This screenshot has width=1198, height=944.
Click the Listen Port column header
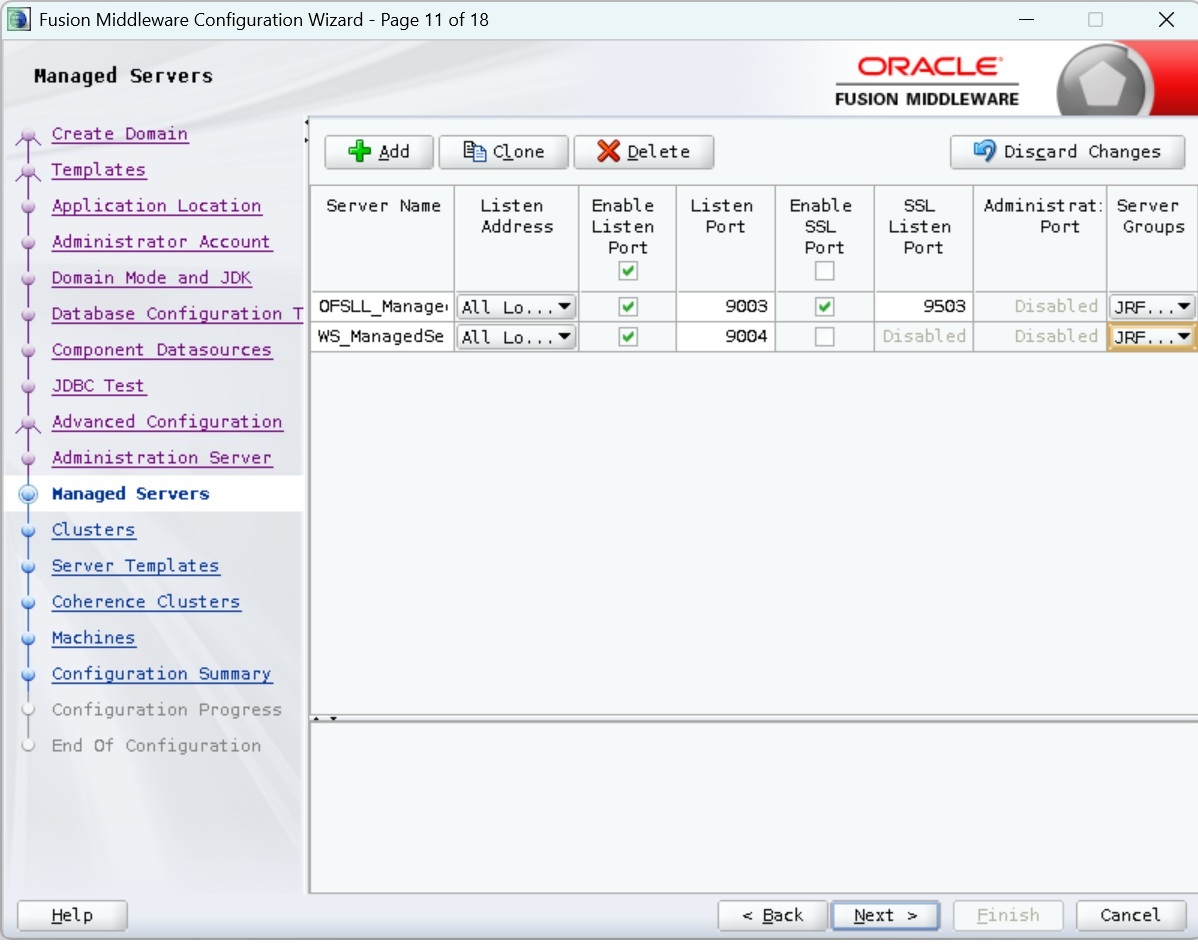pyautogui.click(x=725, y=238)
